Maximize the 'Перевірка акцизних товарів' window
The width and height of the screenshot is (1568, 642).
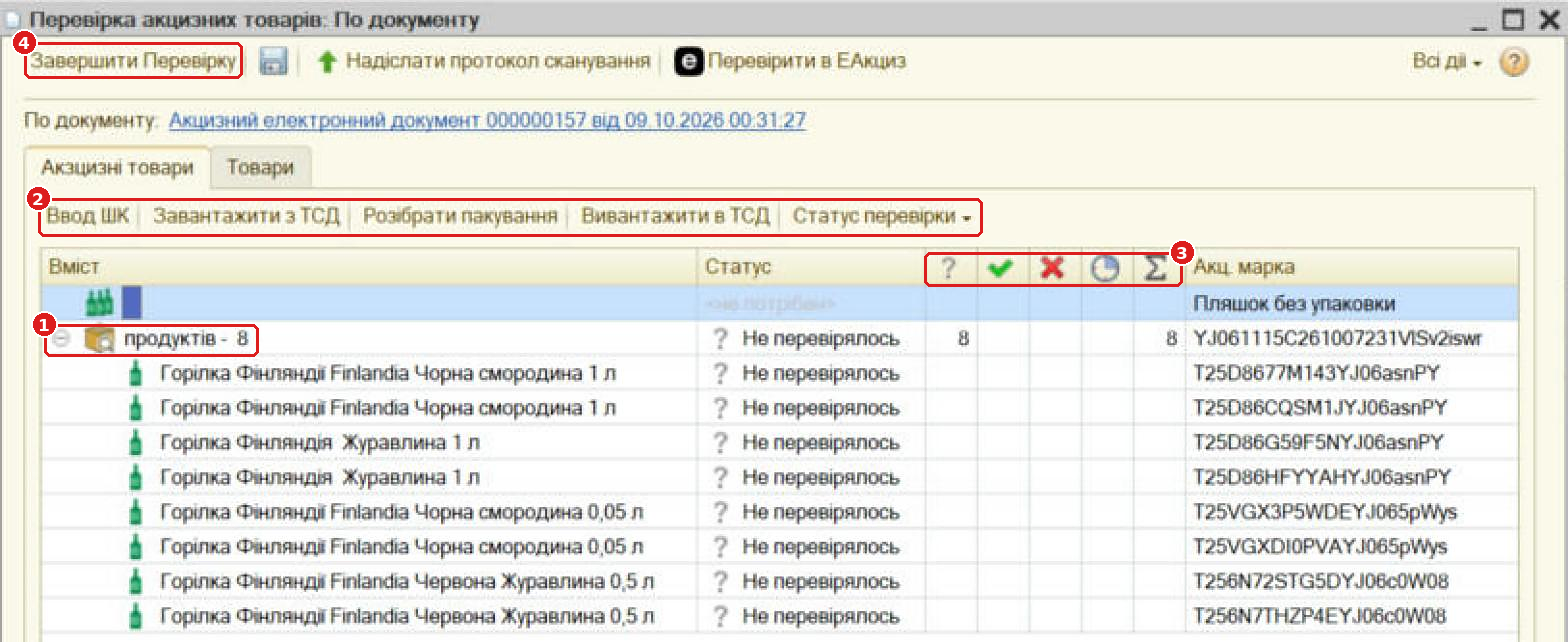coord(1512,18)
